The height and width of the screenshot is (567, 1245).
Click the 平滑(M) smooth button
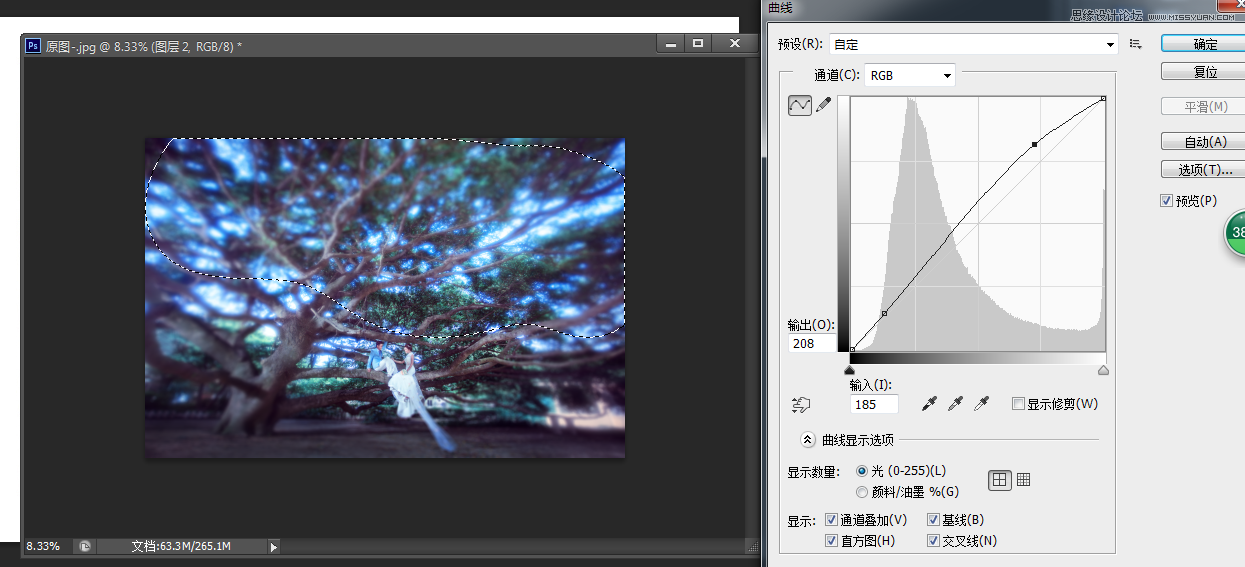(x=1205, y=107)
